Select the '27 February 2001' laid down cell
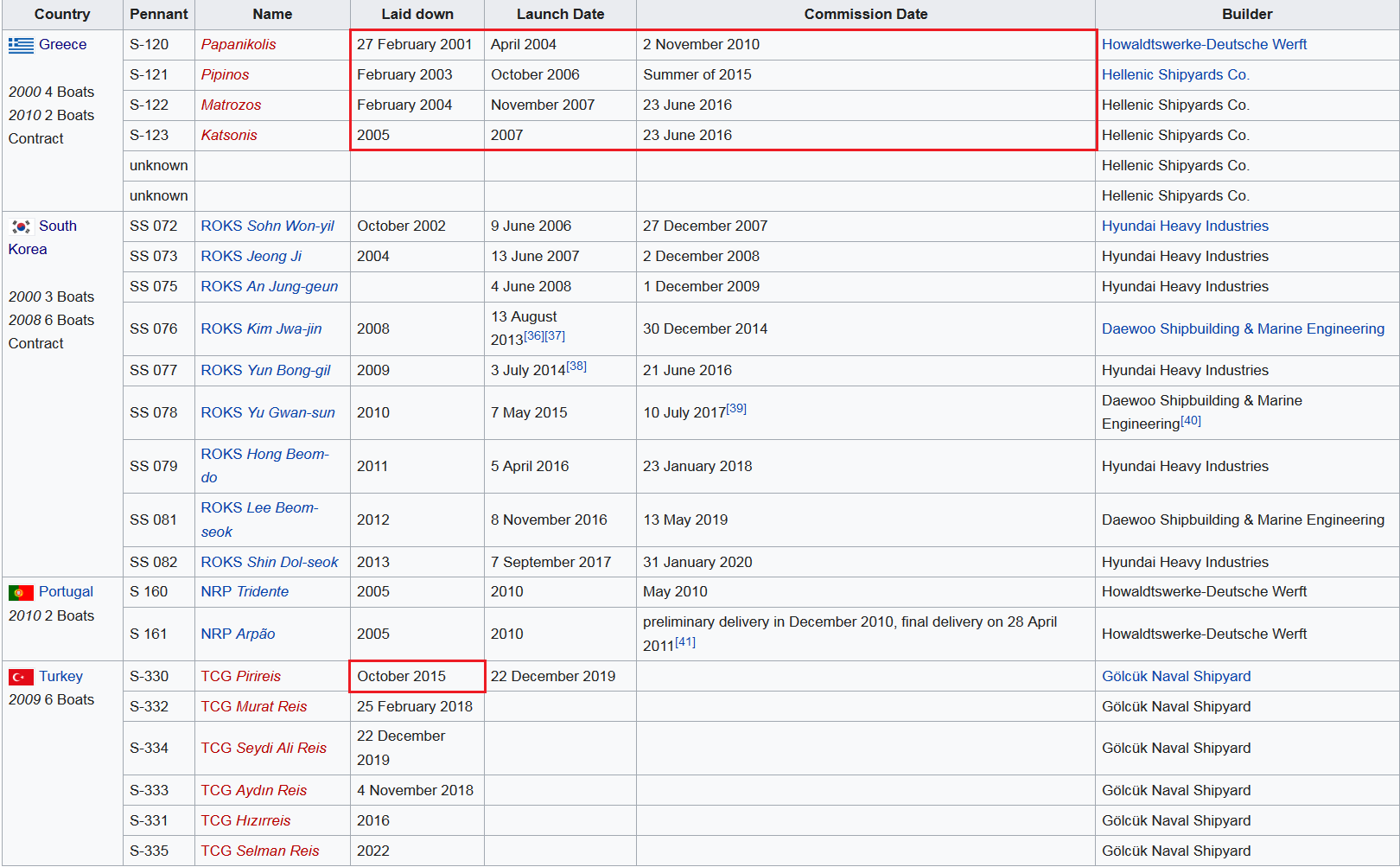The width and height of the screenshot is (1400, 867). click(417, 45)
